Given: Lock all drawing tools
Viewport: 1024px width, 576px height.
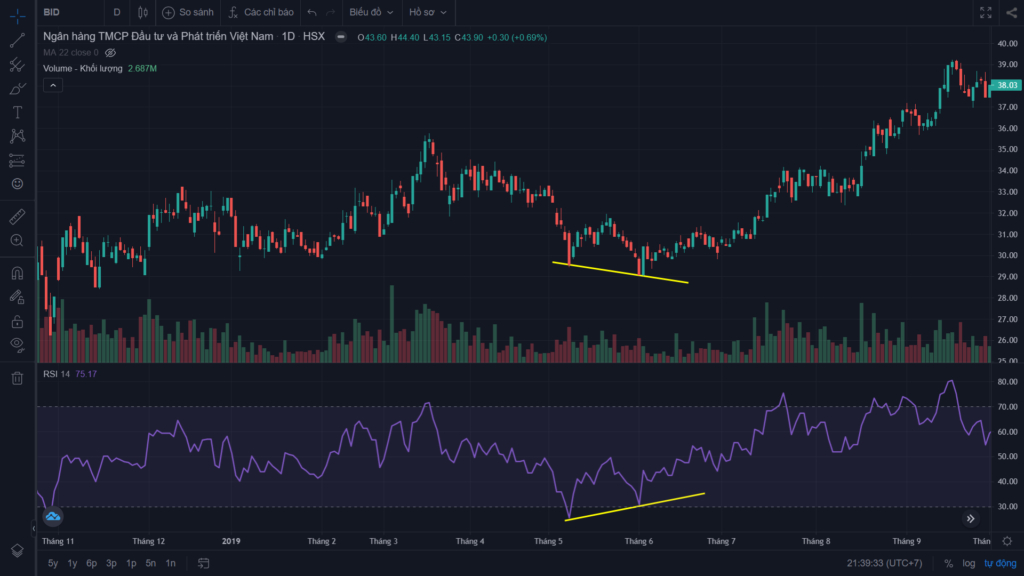Looking at the screenshot, I should click(18, 321).
